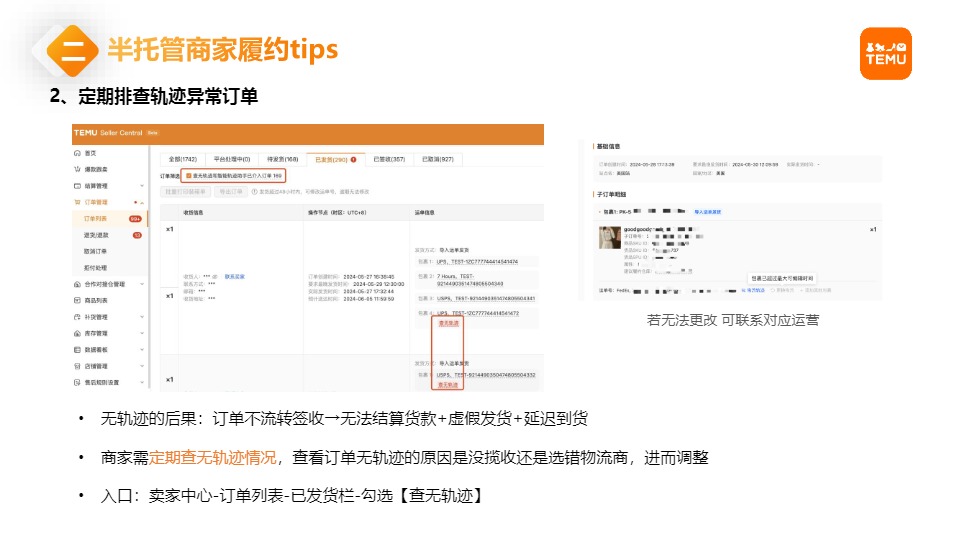Tick the 查无轨迹 order filter checkbox
The width and height of the screenshot is (960, 540).
click(189, 175)
